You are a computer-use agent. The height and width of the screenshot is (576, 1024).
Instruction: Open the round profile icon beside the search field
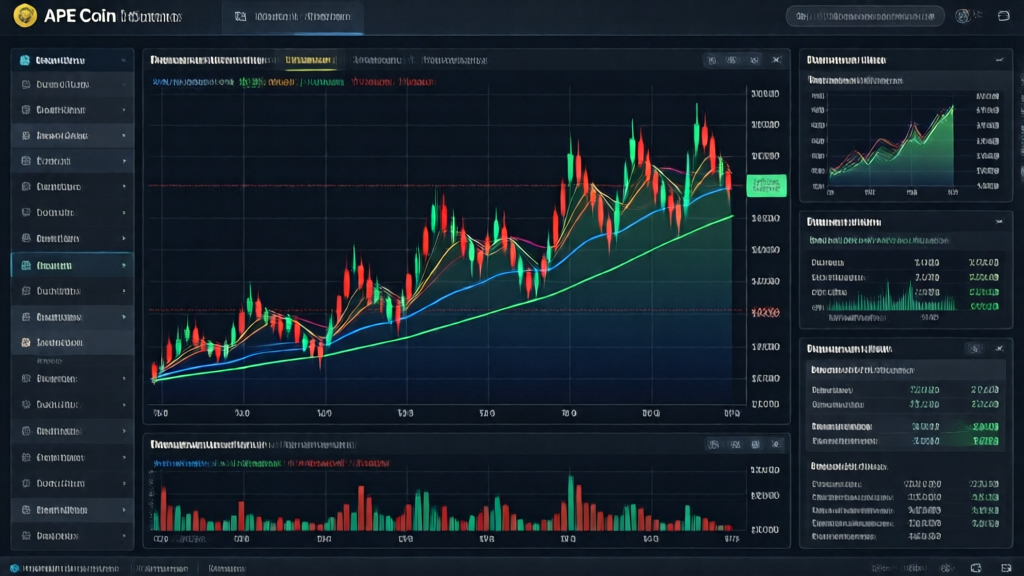[962, 16]
